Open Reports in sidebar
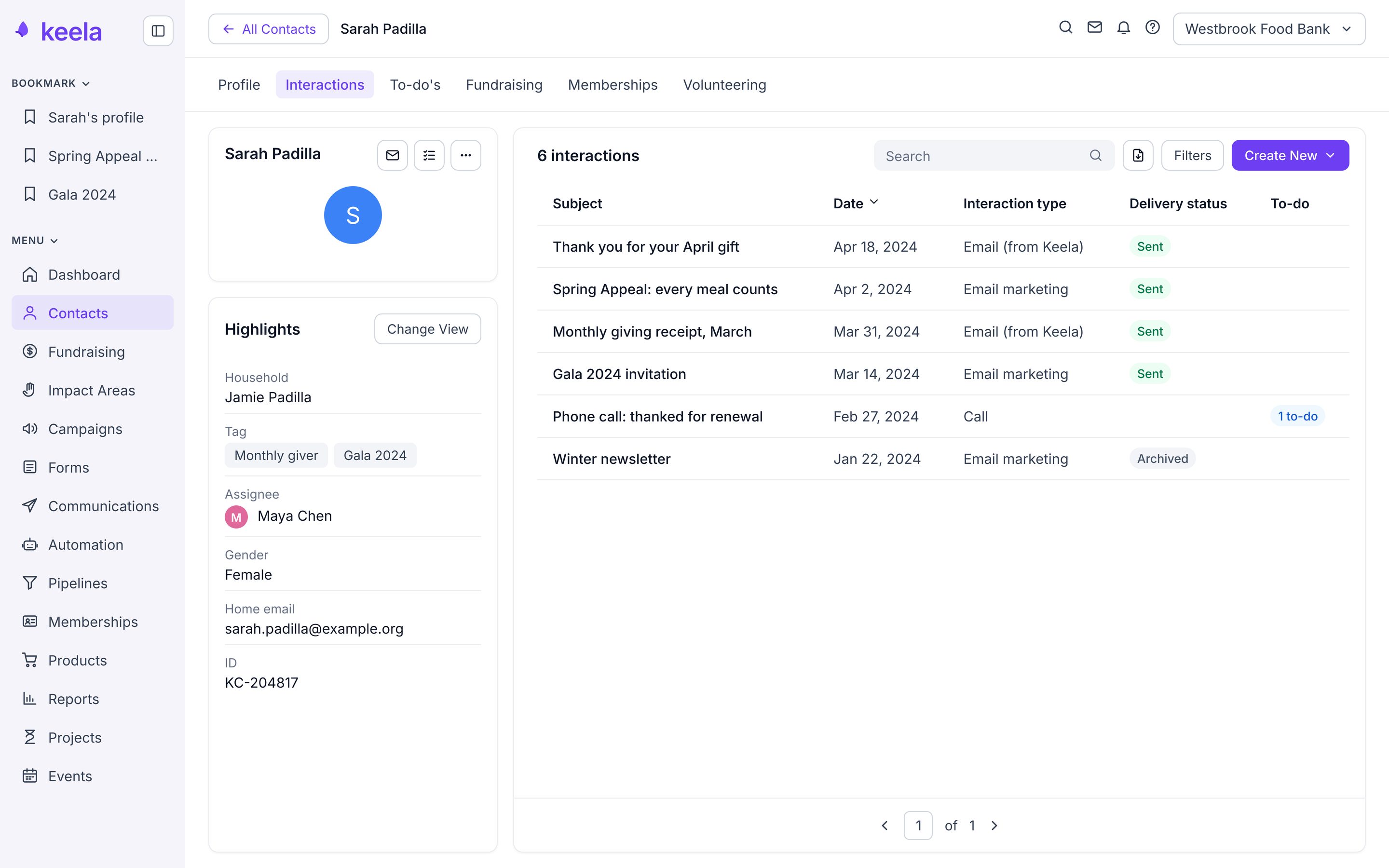 93,699
